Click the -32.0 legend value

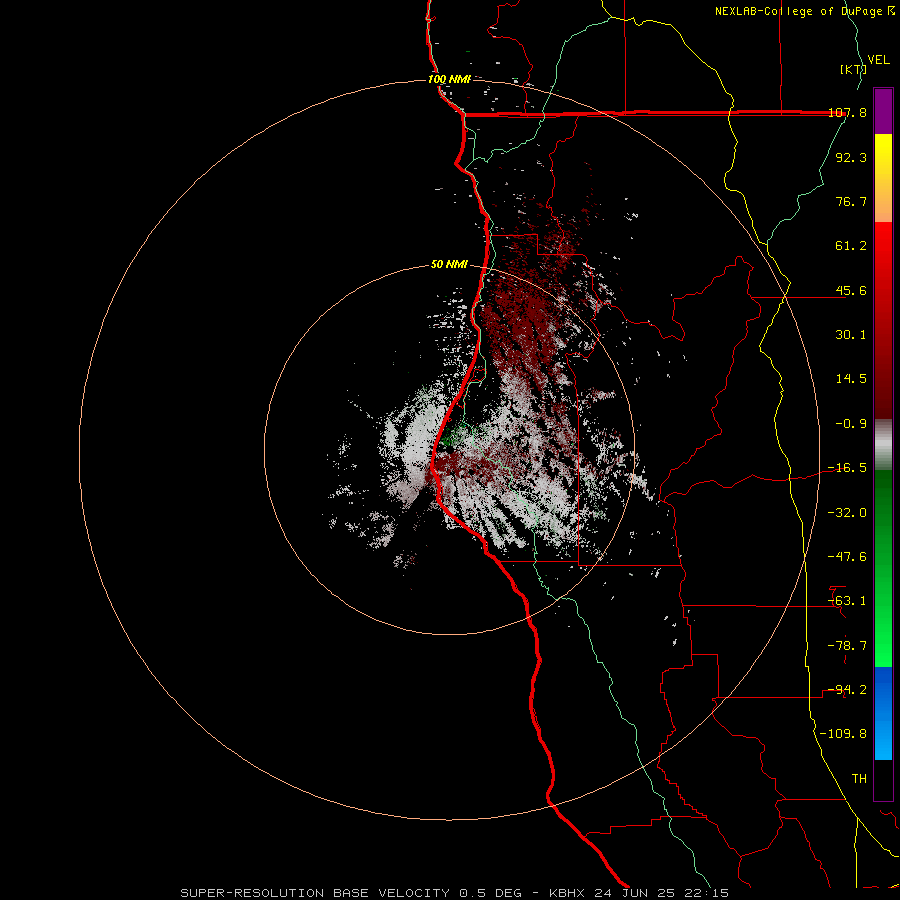pos(847,513)
